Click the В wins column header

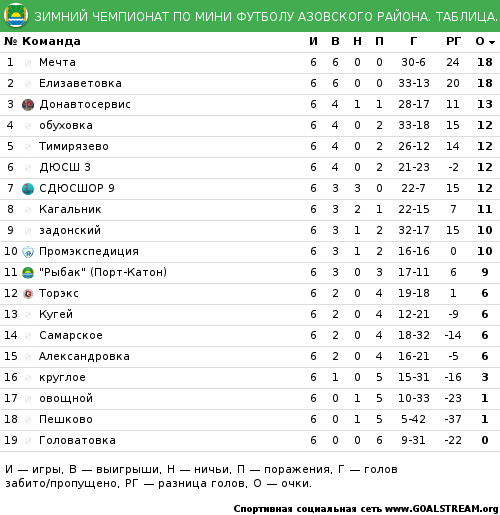tap(335, 41)
